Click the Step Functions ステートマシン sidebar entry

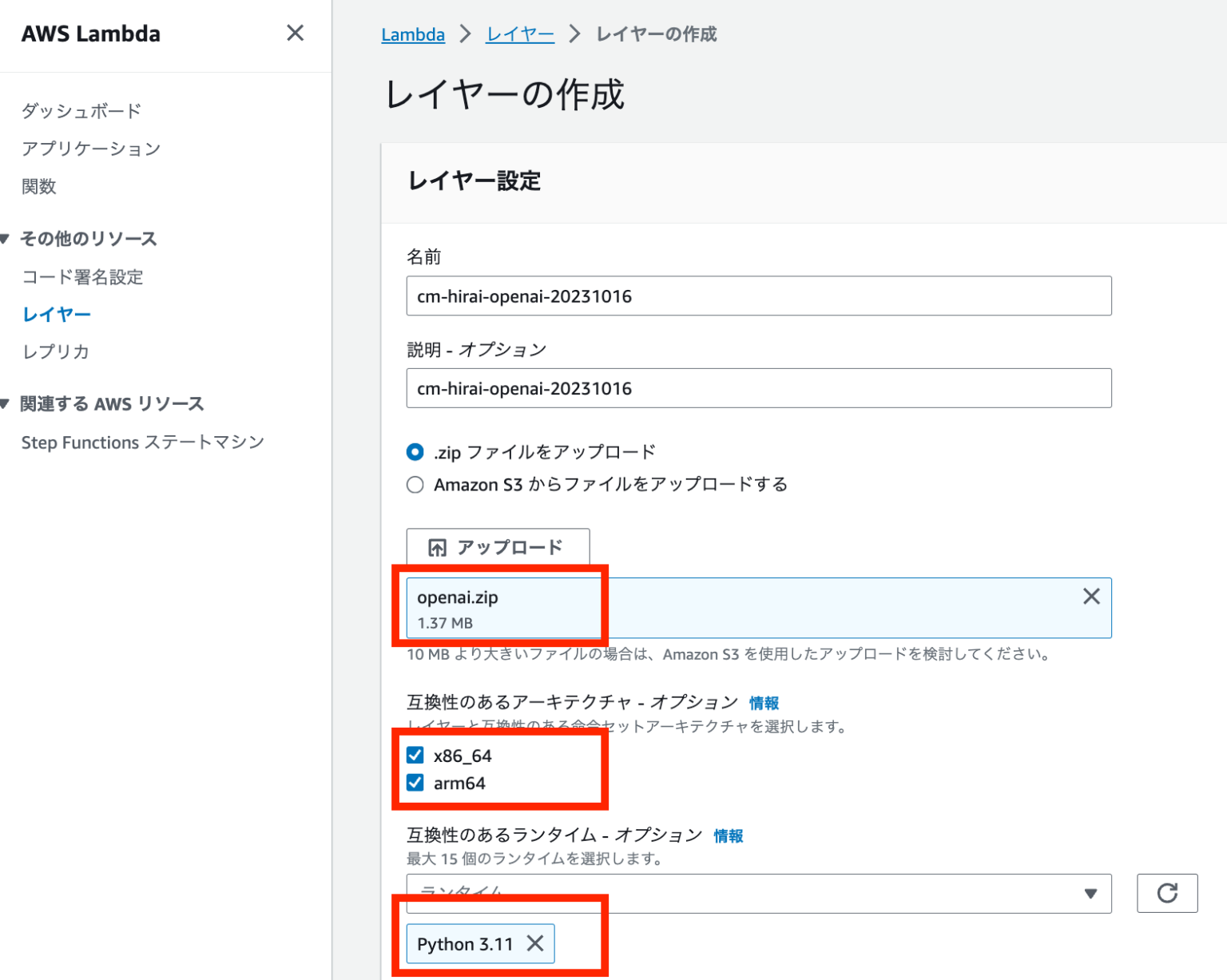[142, 442]
